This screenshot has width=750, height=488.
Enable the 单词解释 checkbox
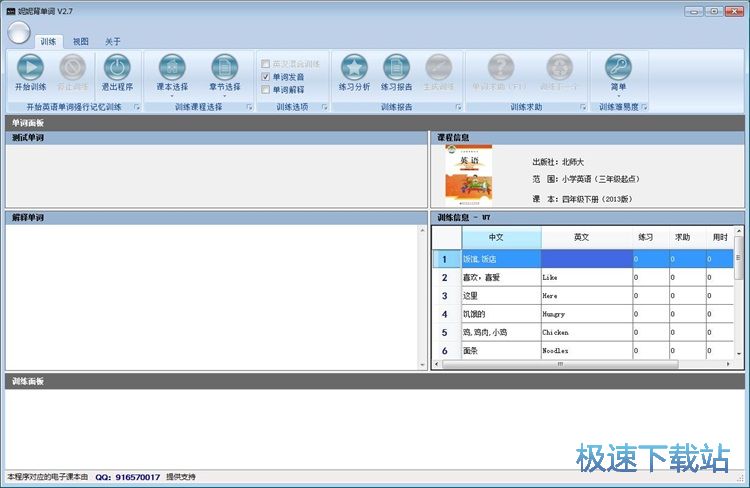(265, 89)
